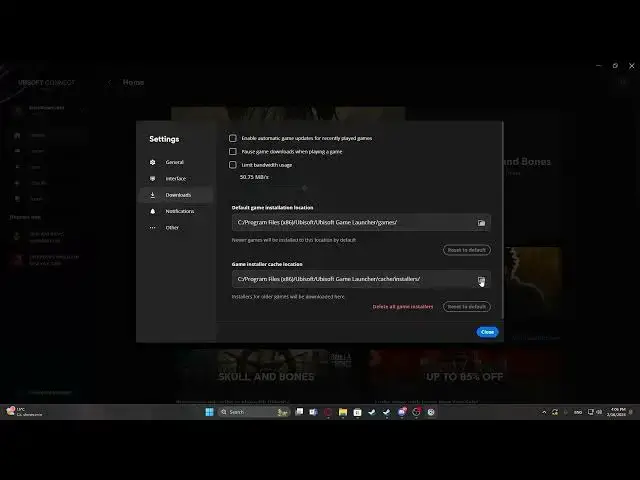The width and height of the screenshot is (640, 480).
Task: Open the weather widget on taskbar
Action: coord(24,412)
